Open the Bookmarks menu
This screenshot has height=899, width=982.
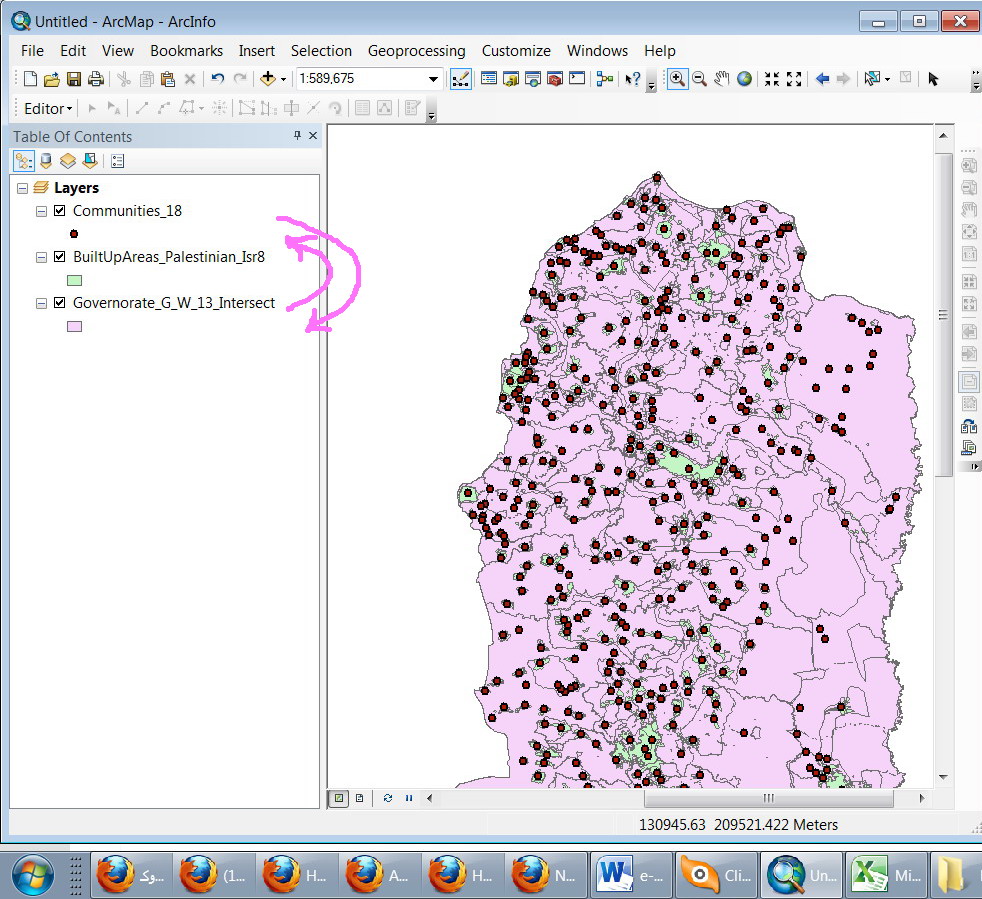[186, 51]
